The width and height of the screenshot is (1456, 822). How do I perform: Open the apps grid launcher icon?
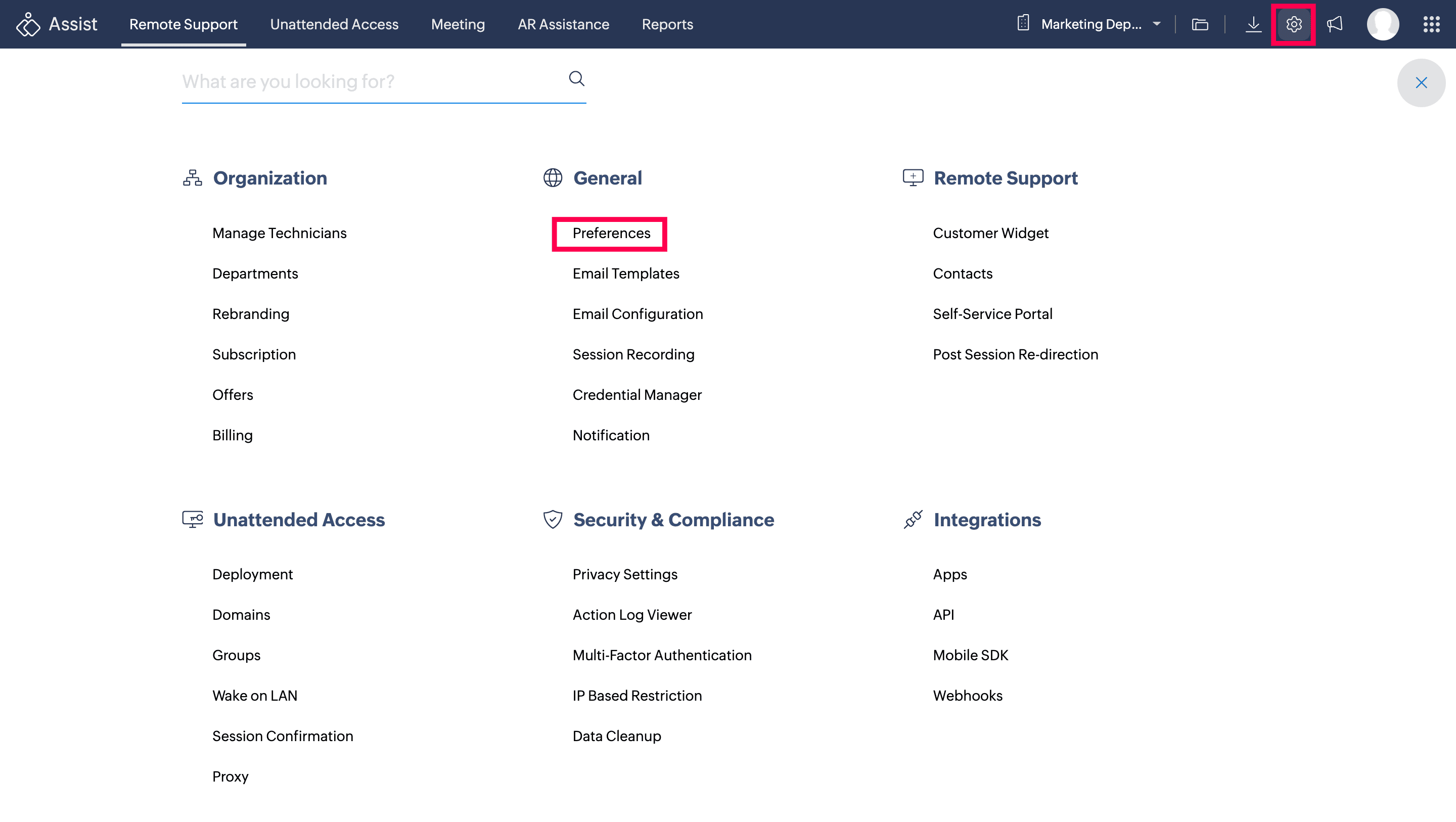click(1431, 24)
